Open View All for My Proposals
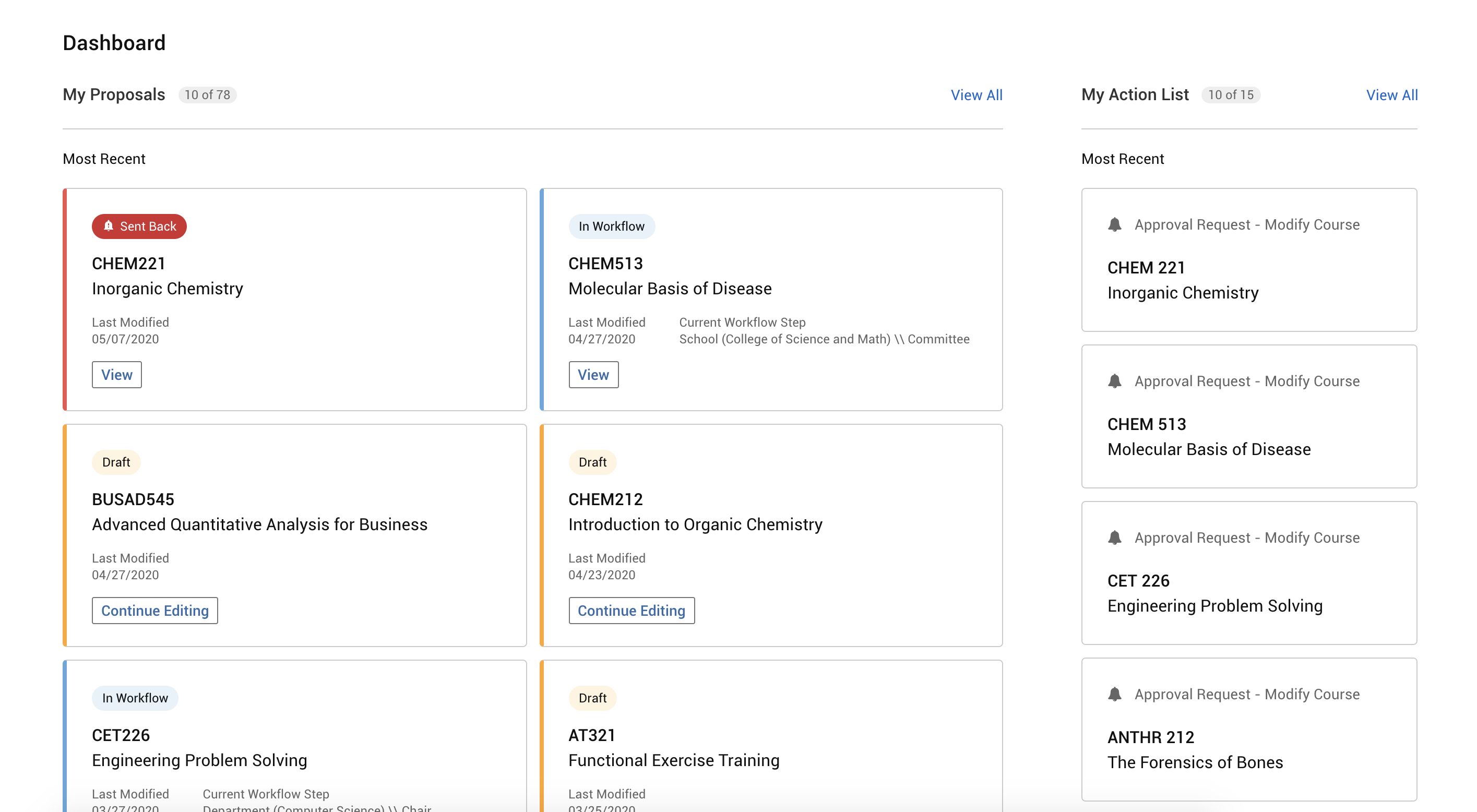1477x812 pixels. [976, 94]
